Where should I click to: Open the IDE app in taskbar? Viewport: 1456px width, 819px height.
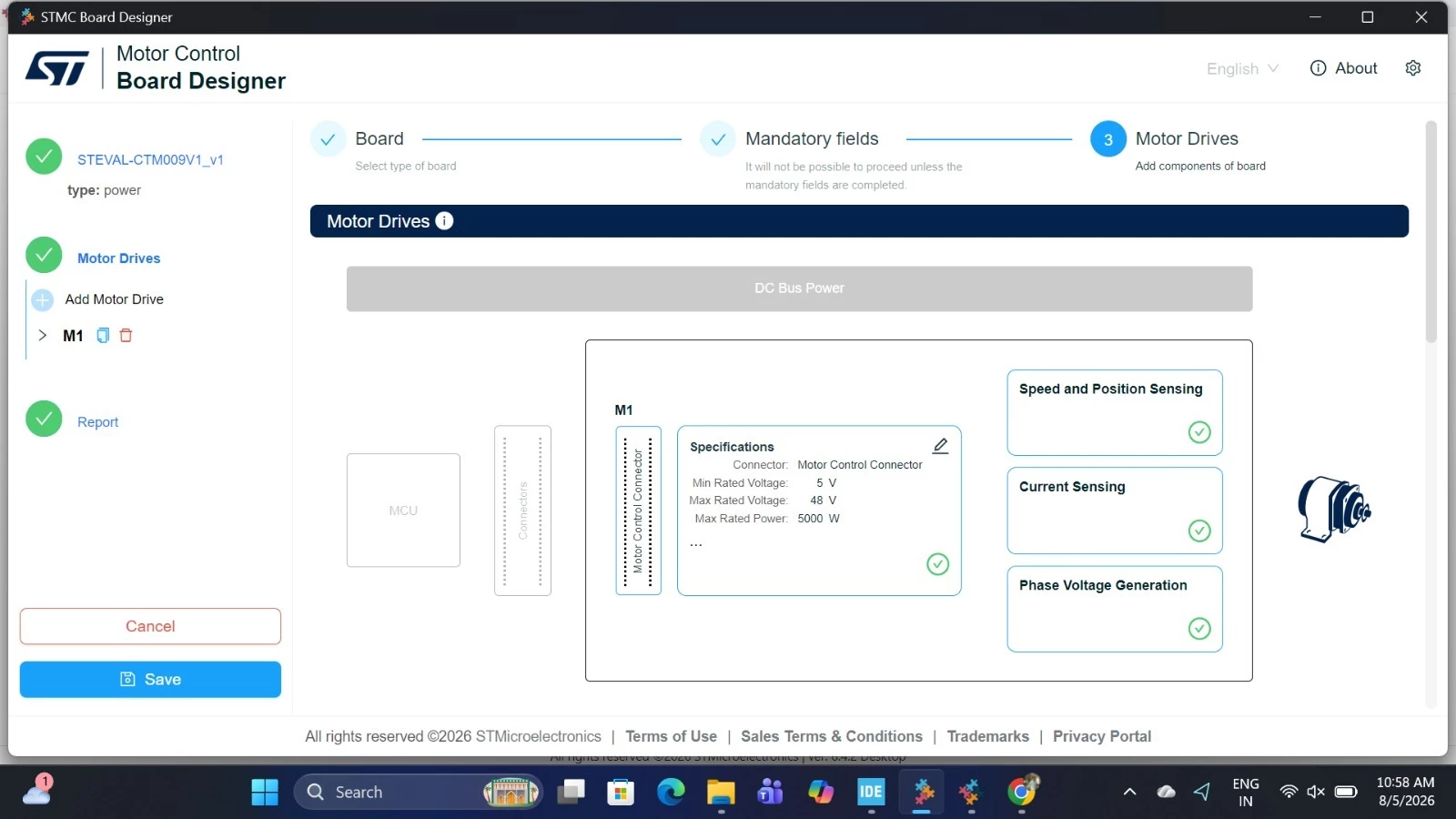coord(871,793)
